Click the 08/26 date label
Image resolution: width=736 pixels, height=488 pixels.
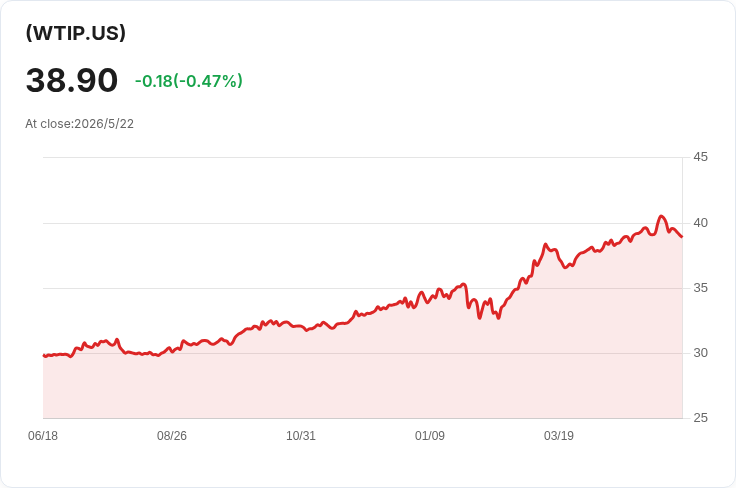click(x=172, y=436)
